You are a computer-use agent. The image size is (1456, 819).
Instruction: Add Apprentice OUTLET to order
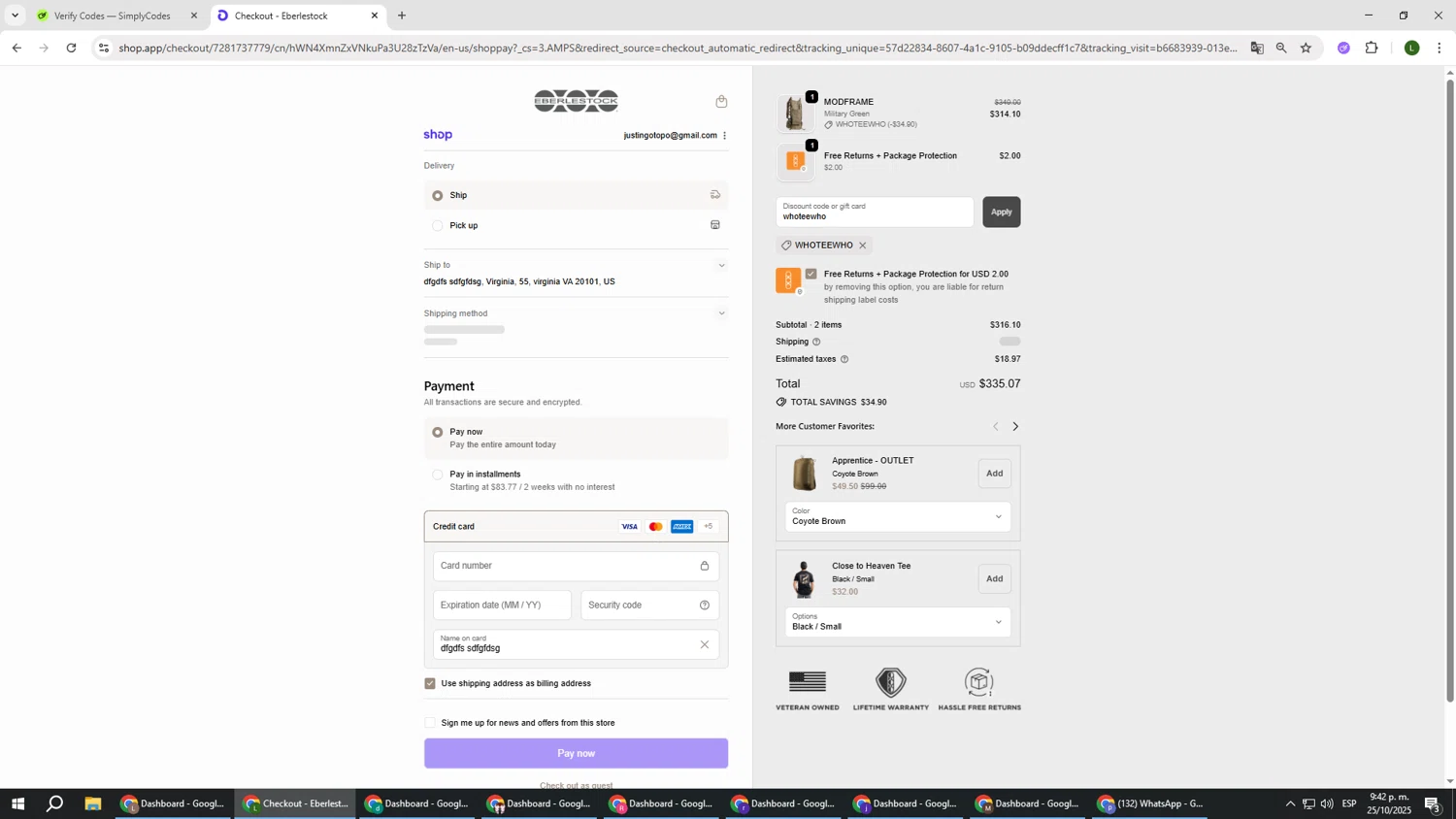click(994, 474)
